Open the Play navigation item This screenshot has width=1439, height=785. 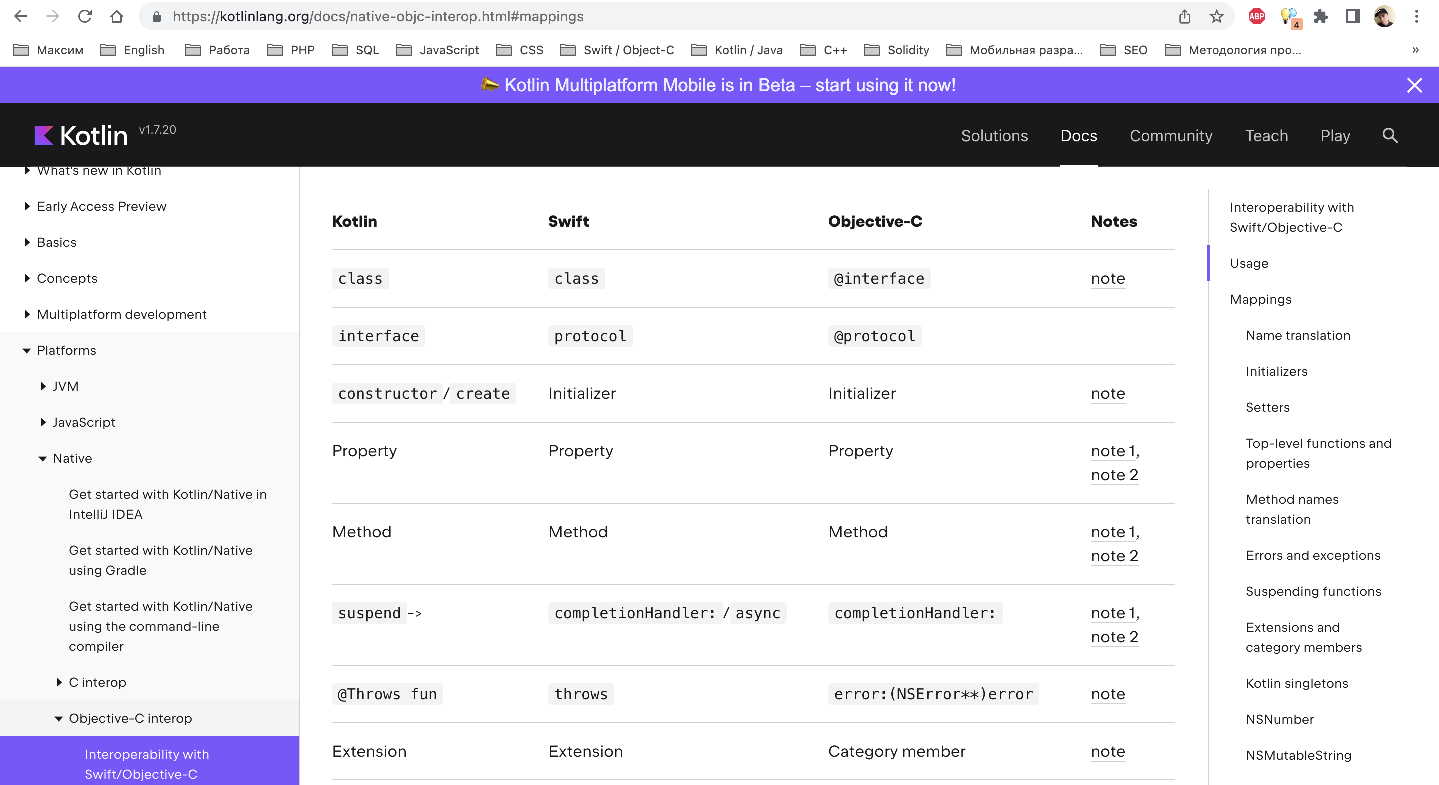(1335, 136)
